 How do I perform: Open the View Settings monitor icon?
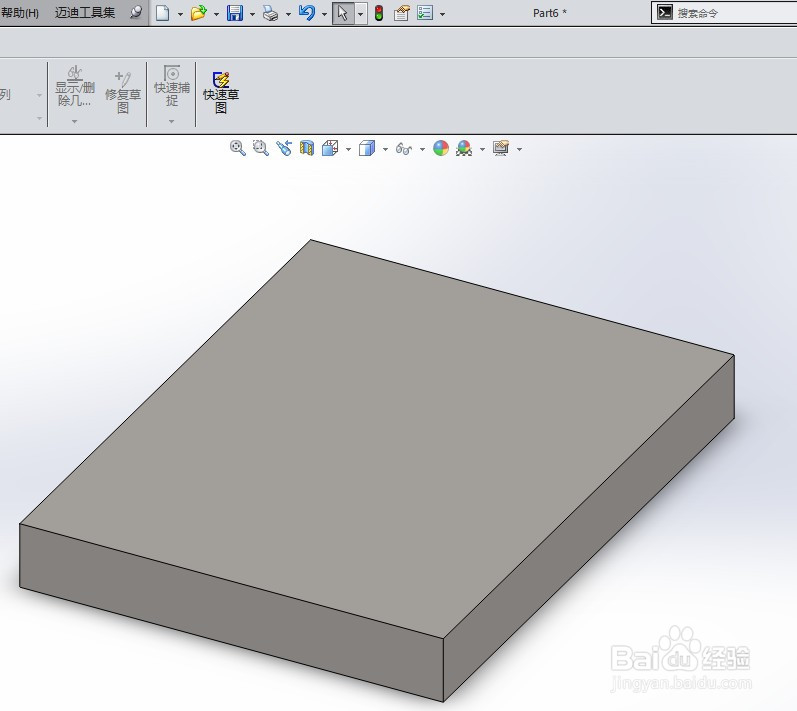click(x=501, y=148)
